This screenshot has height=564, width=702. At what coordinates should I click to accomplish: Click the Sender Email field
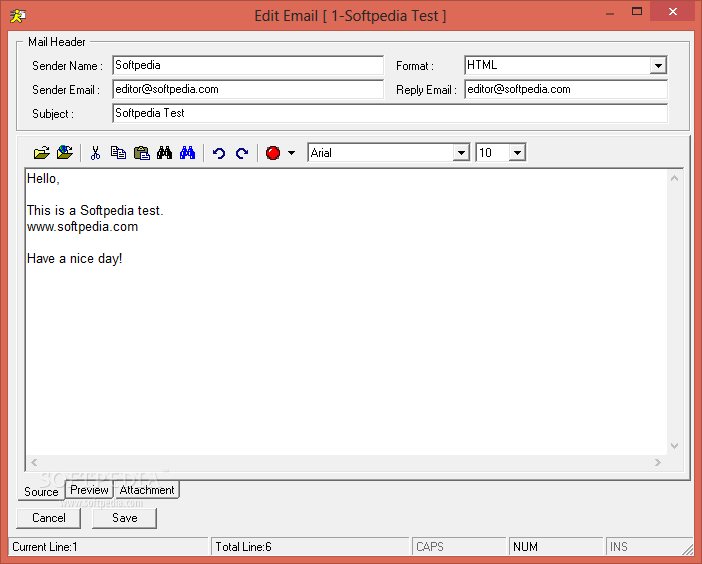click(248, 90)
